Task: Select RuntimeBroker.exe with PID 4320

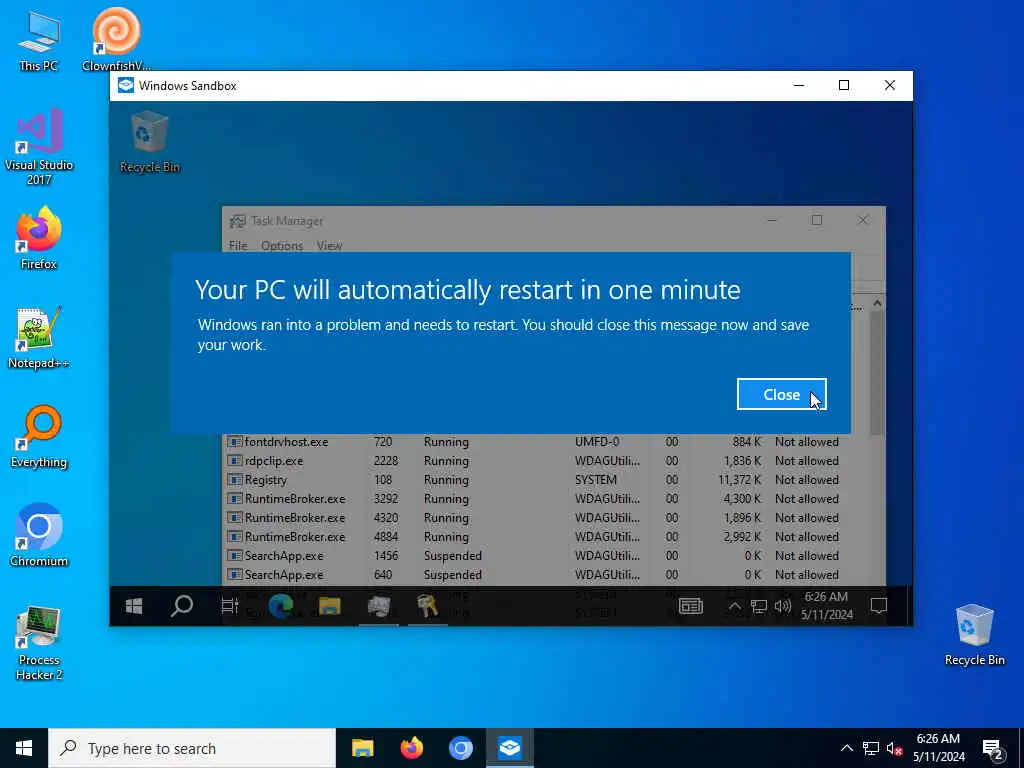Action: coord(546,518)
